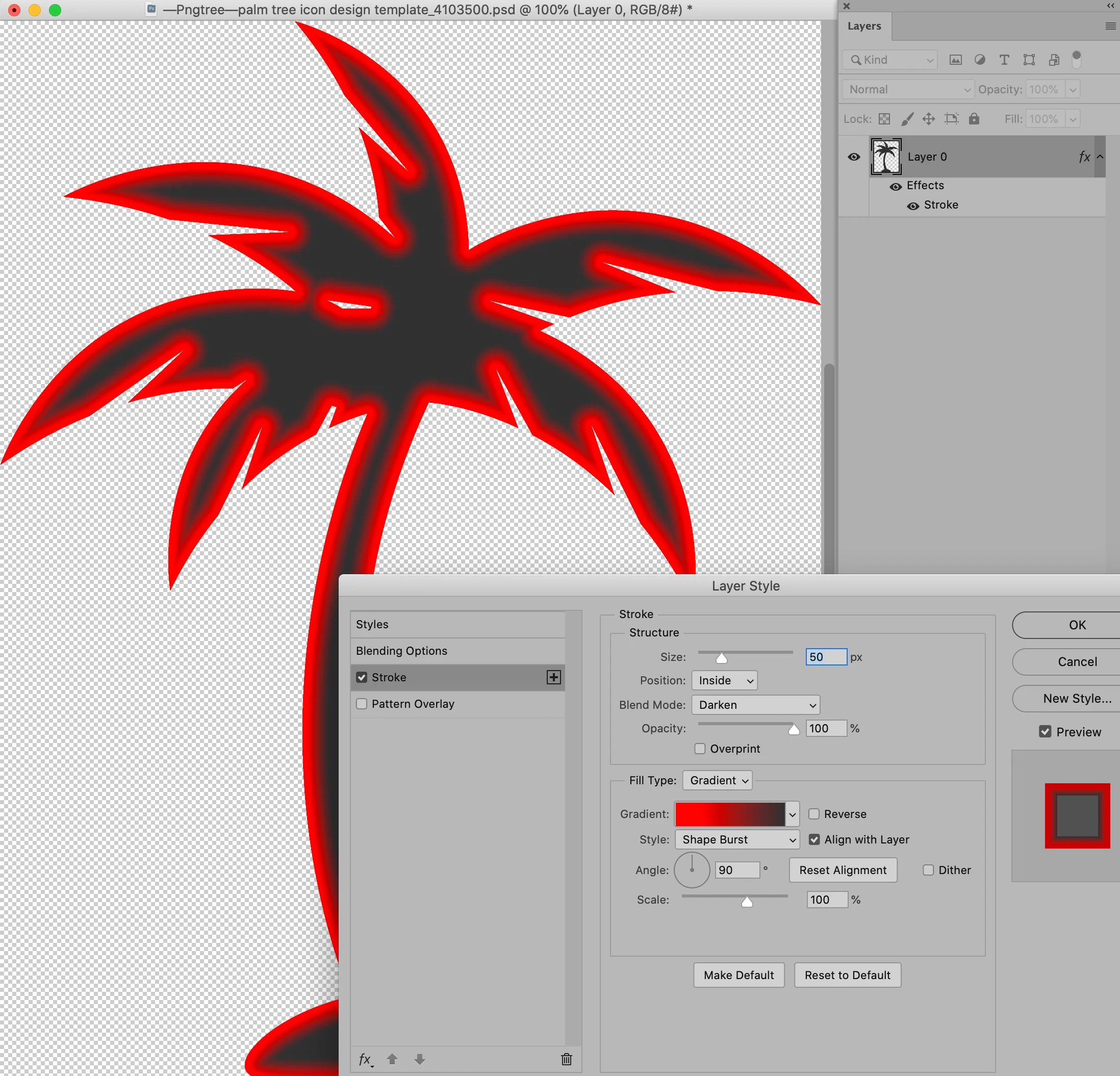The image size is (1120, 1076).
Task: Click the lock all padlock icon
Action: pyautogui.click(x=974, y=119)
